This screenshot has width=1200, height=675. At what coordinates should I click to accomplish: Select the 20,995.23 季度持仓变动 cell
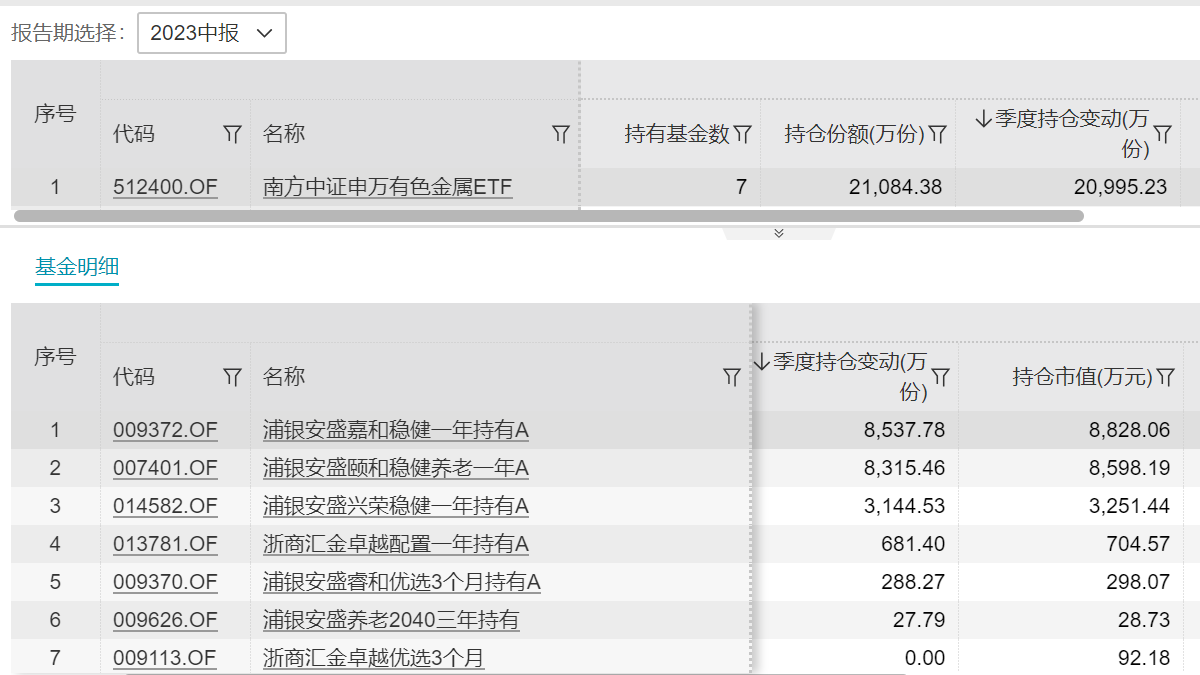(1068, 187)
